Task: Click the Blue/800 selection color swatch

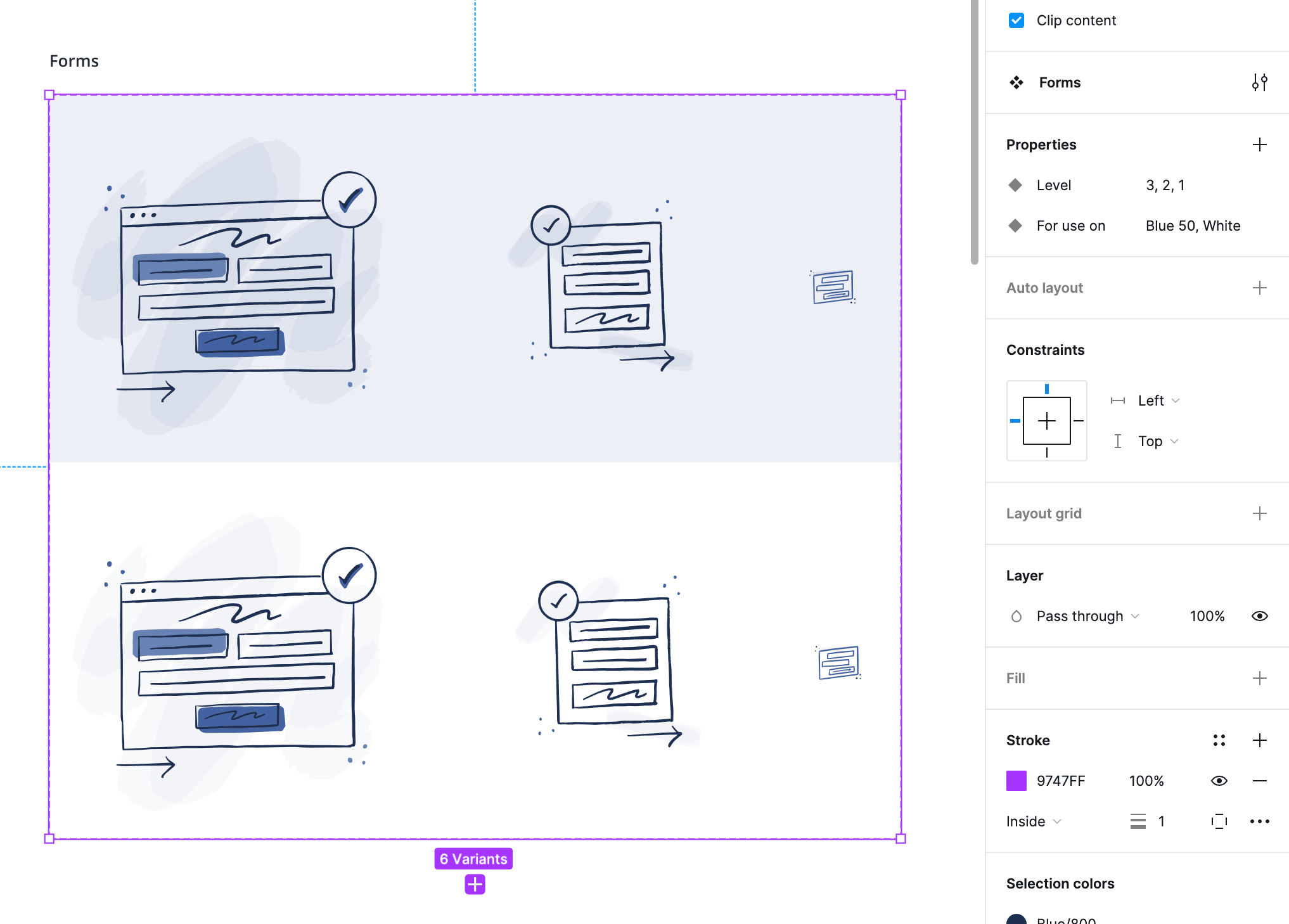Action: coord(1016,919)
